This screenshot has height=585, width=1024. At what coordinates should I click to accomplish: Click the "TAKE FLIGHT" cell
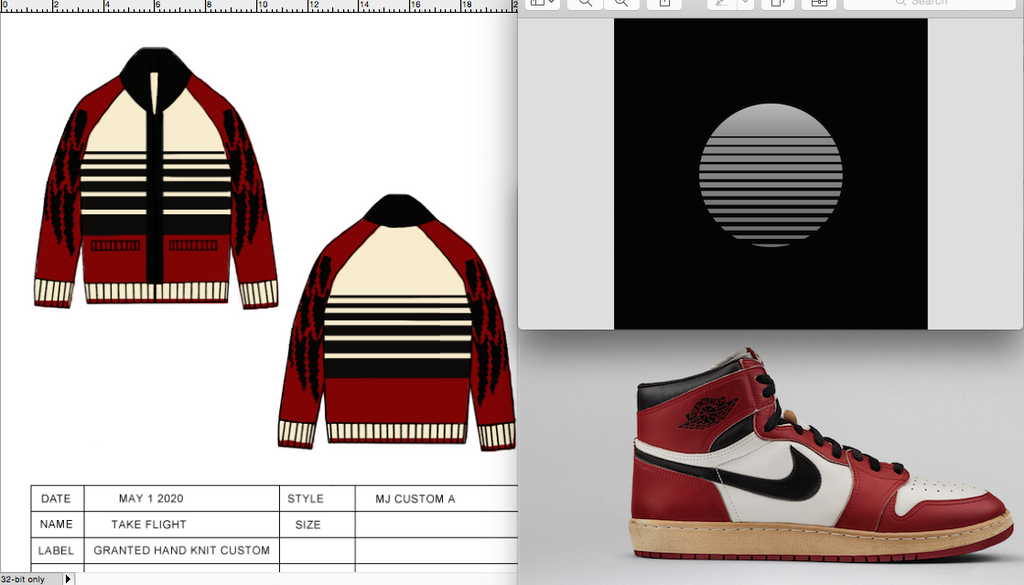click(182, 524)
